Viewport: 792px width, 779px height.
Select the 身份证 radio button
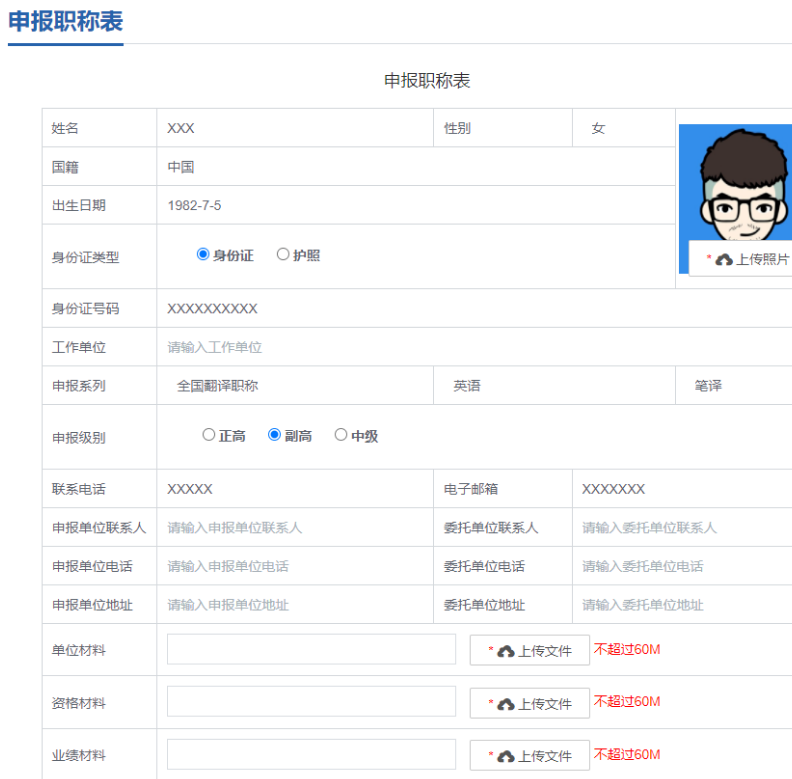[x=204, y=255]
